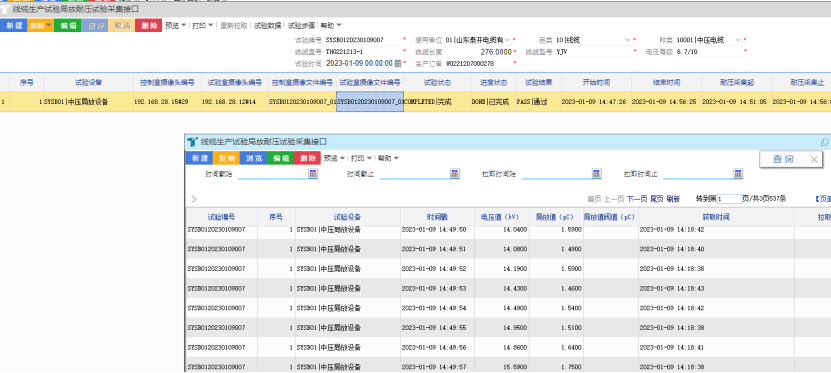Open calendar picker for 拉取时间起 field
Image resolution: width=831 pixels, height=373 pixels.
[x=596, y=174]
